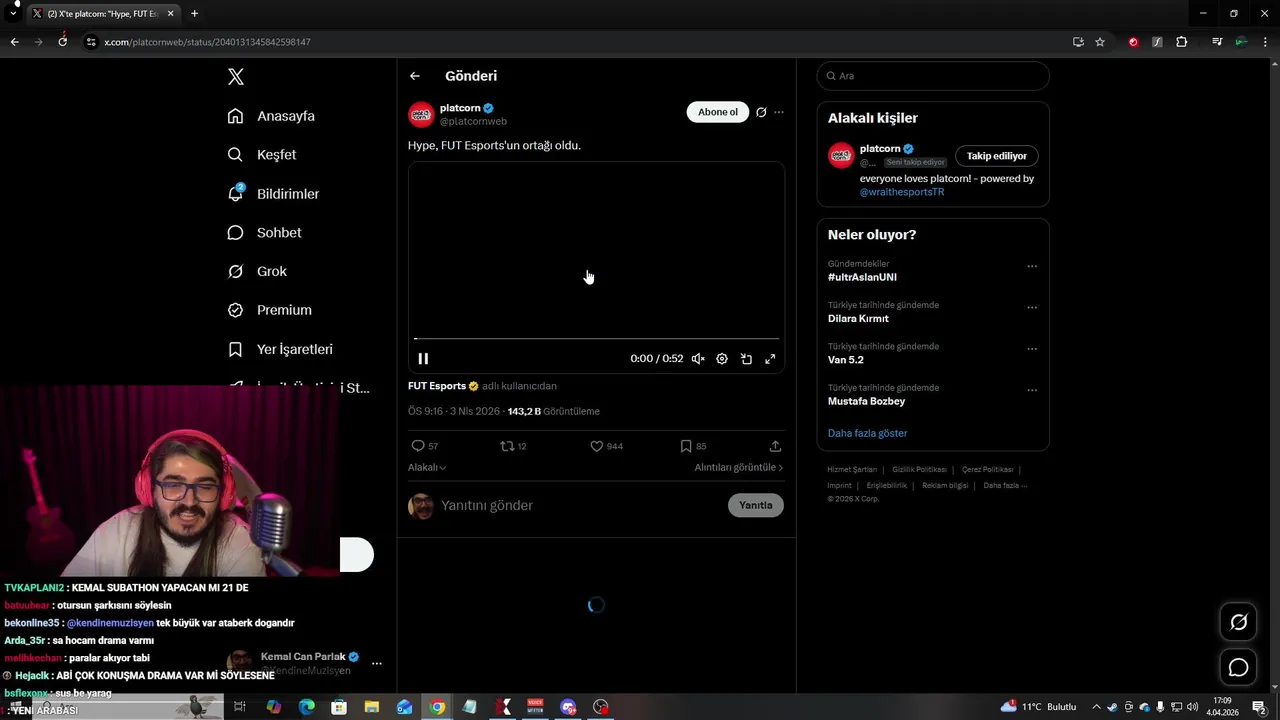The height and width of the screenshot is (720, 1280).
Task: Open trending topic Mustafa Bozbey
Action: 866,401
